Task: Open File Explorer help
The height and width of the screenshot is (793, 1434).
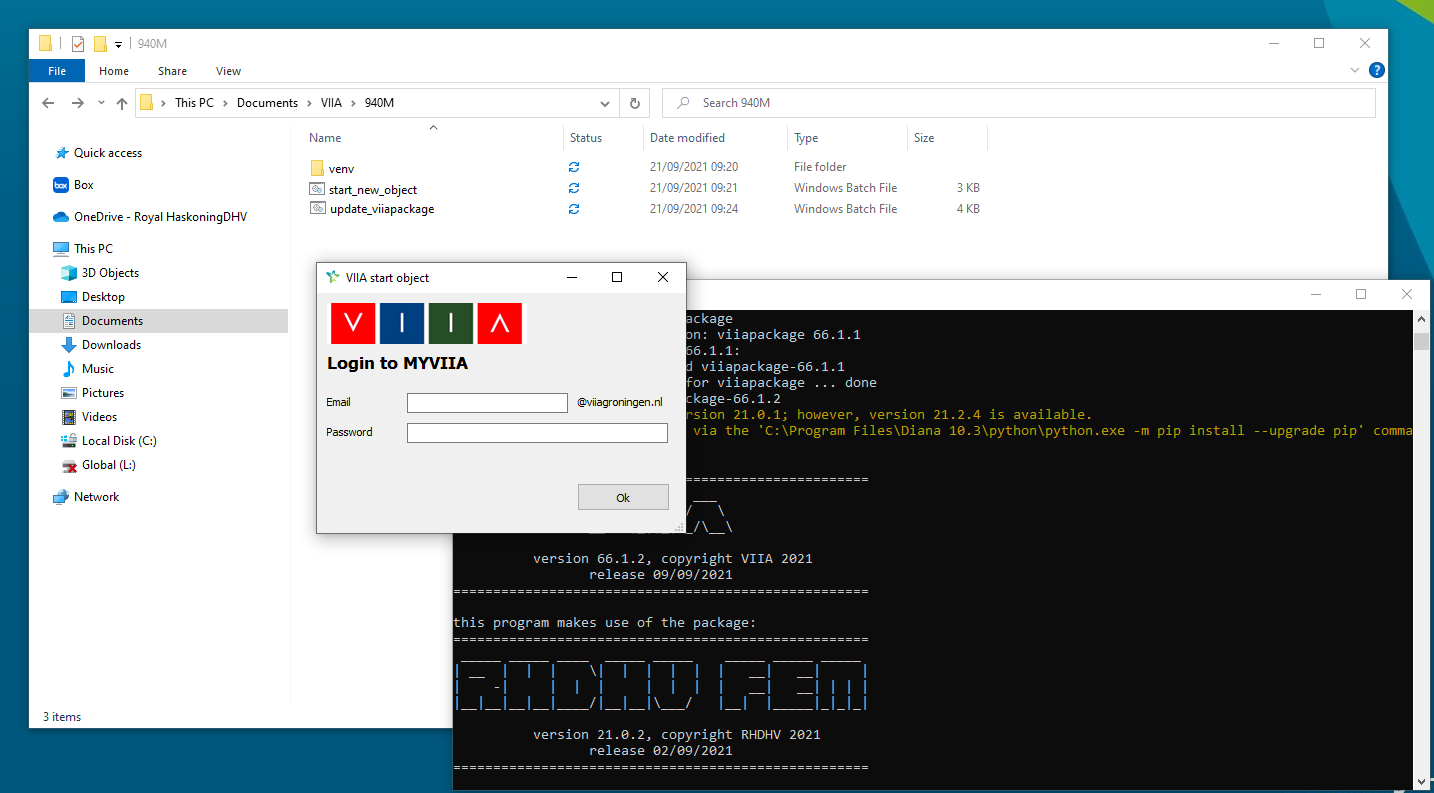Action: tap(1377, 70)
